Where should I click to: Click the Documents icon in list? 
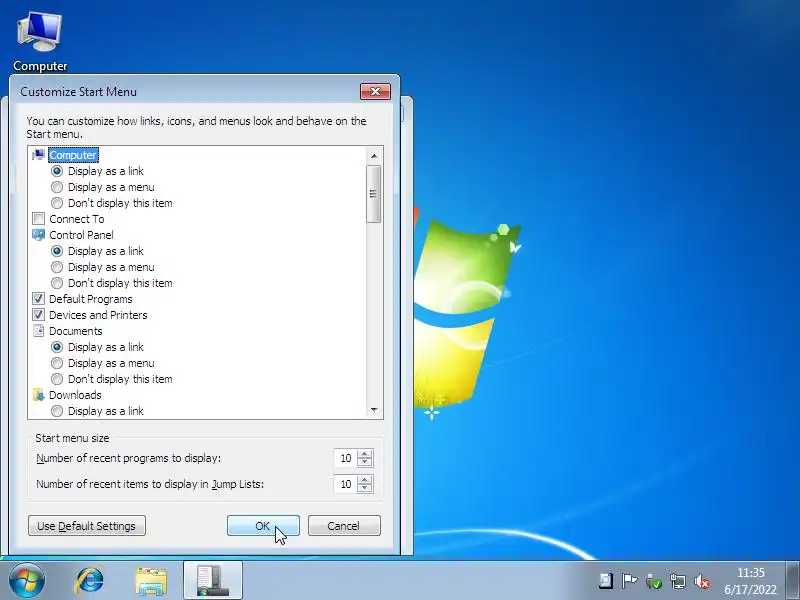pyautogui.click(x=38, y=331)
